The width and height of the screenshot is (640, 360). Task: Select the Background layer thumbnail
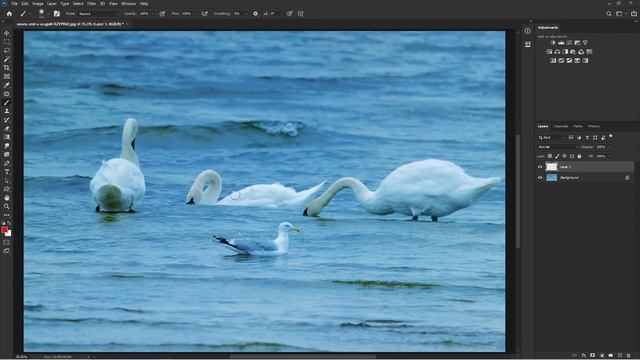coord(551,178)
